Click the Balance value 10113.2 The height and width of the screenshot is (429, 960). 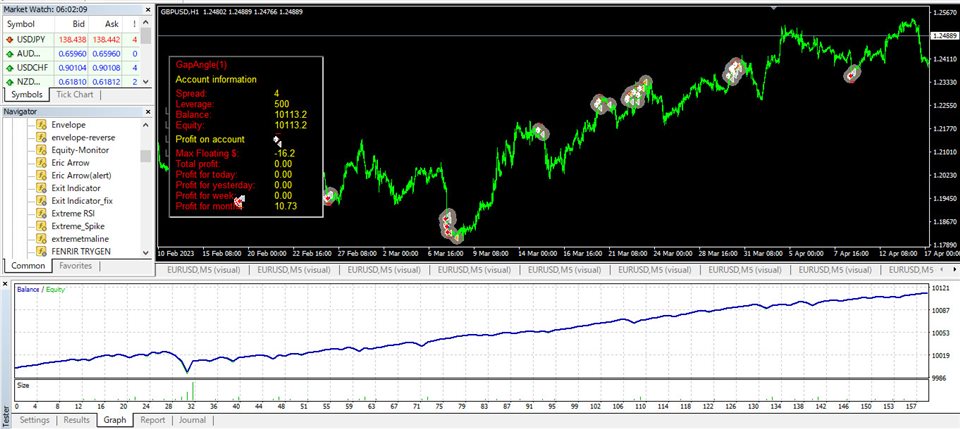pos(291,114)
